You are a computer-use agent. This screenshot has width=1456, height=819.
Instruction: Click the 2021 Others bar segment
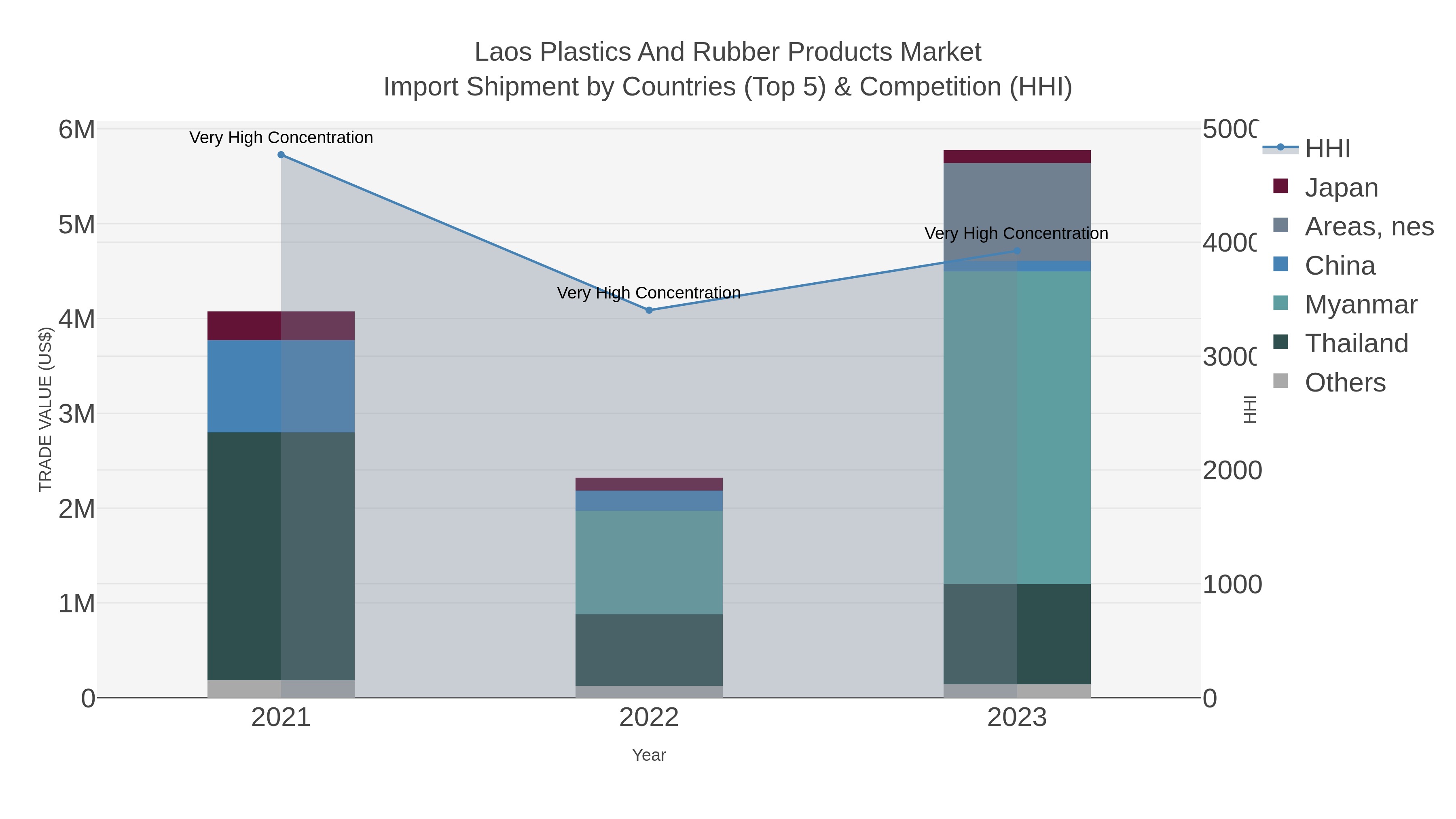point(281,689)
